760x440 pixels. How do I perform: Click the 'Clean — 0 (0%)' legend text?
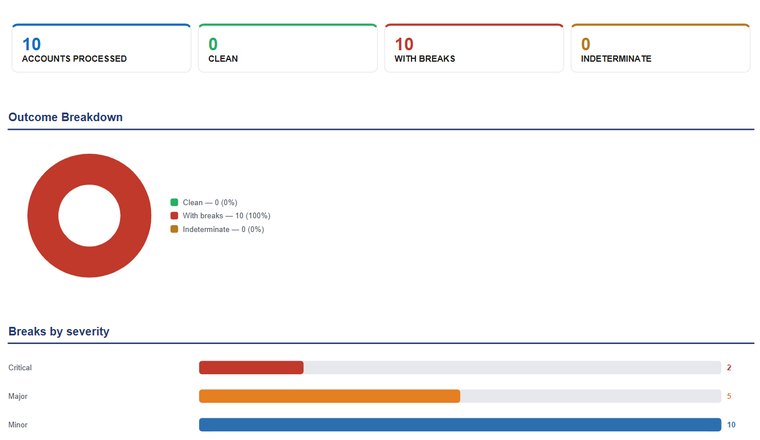[210, 203]
